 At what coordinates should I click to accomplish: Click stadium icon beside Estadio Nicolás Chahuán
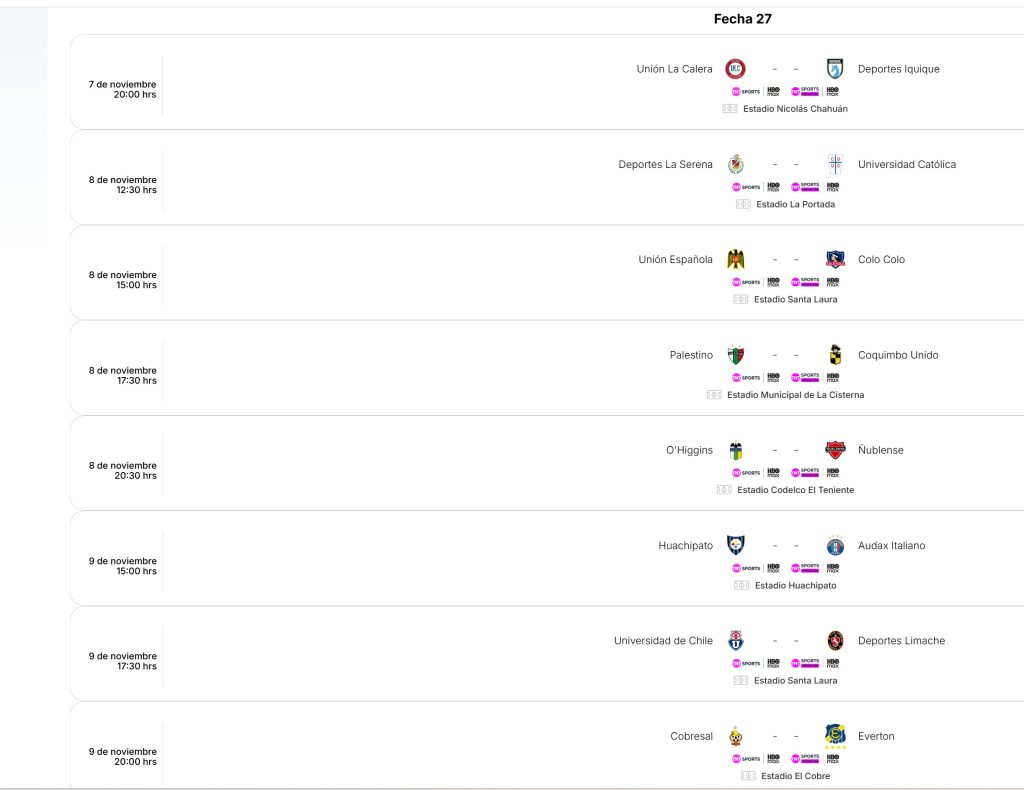click(730, 109)
